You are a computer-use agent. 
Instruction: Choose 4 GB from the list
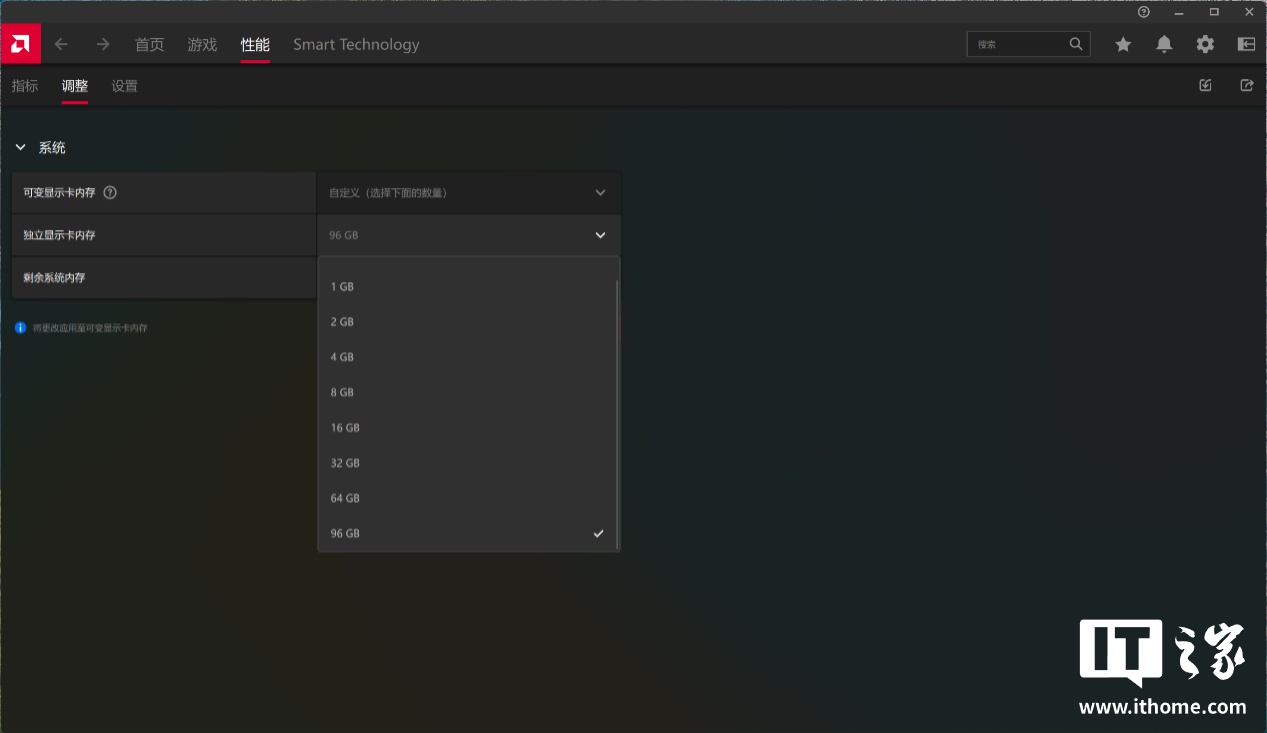tap(468, 357)
